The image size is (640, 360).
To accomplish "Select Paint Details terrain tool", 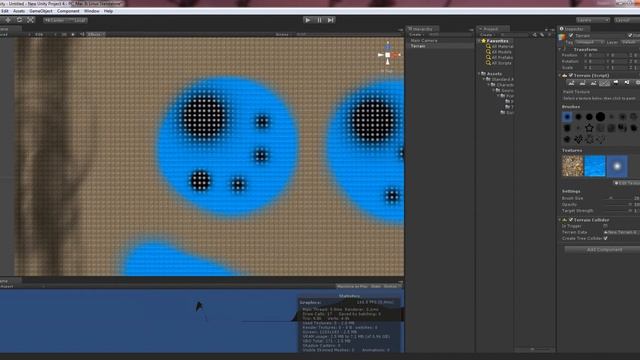I will [627, 83].
